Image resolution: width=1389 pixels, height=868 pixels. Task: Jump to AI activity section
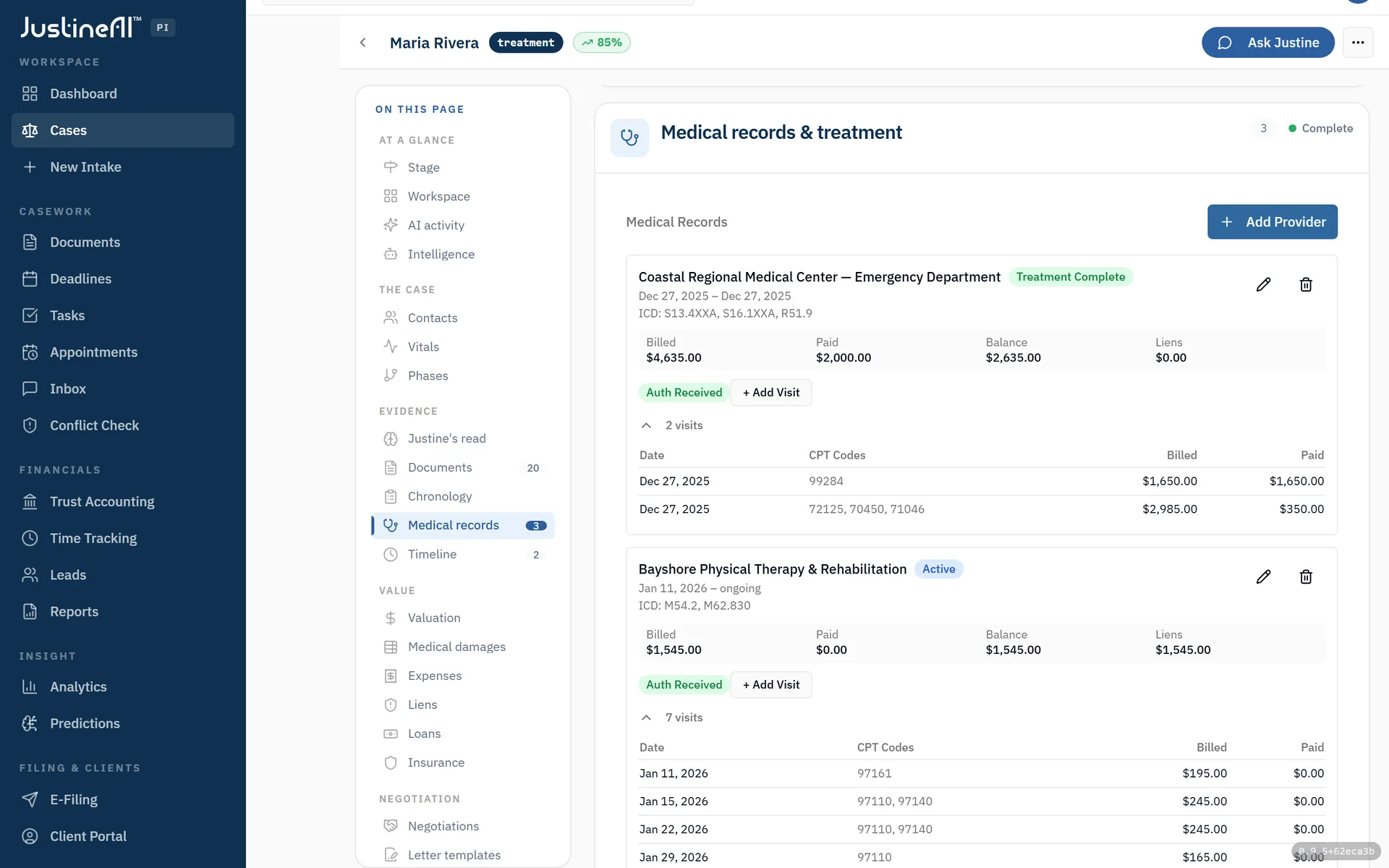[x=463, y=225]
